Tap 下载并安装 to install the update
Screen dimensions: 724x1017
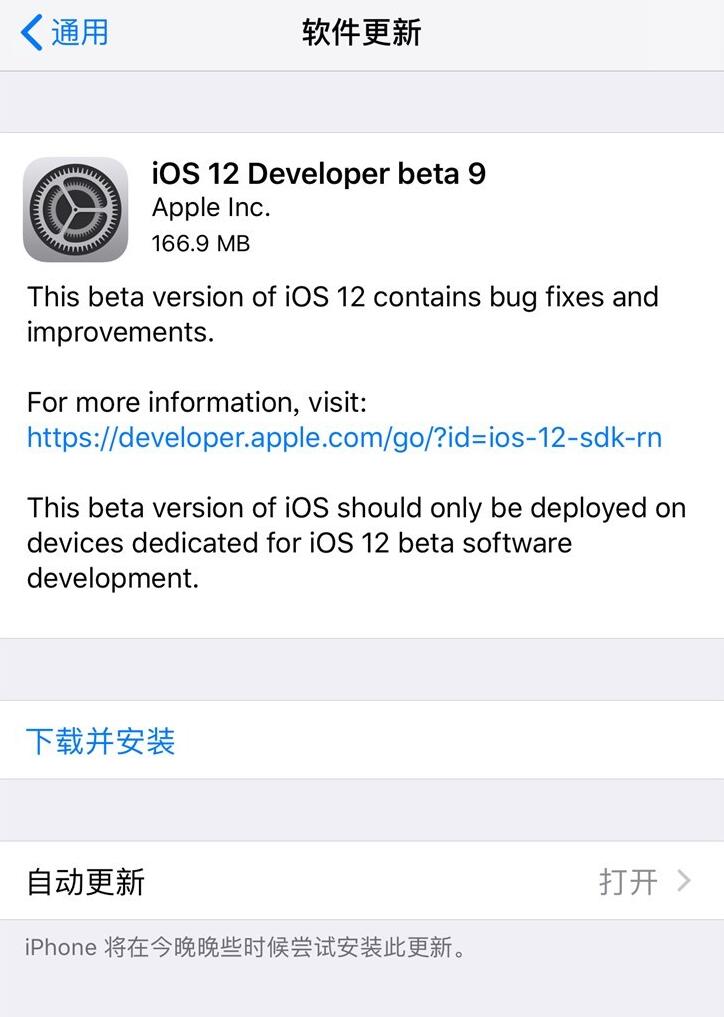[100, 742]
